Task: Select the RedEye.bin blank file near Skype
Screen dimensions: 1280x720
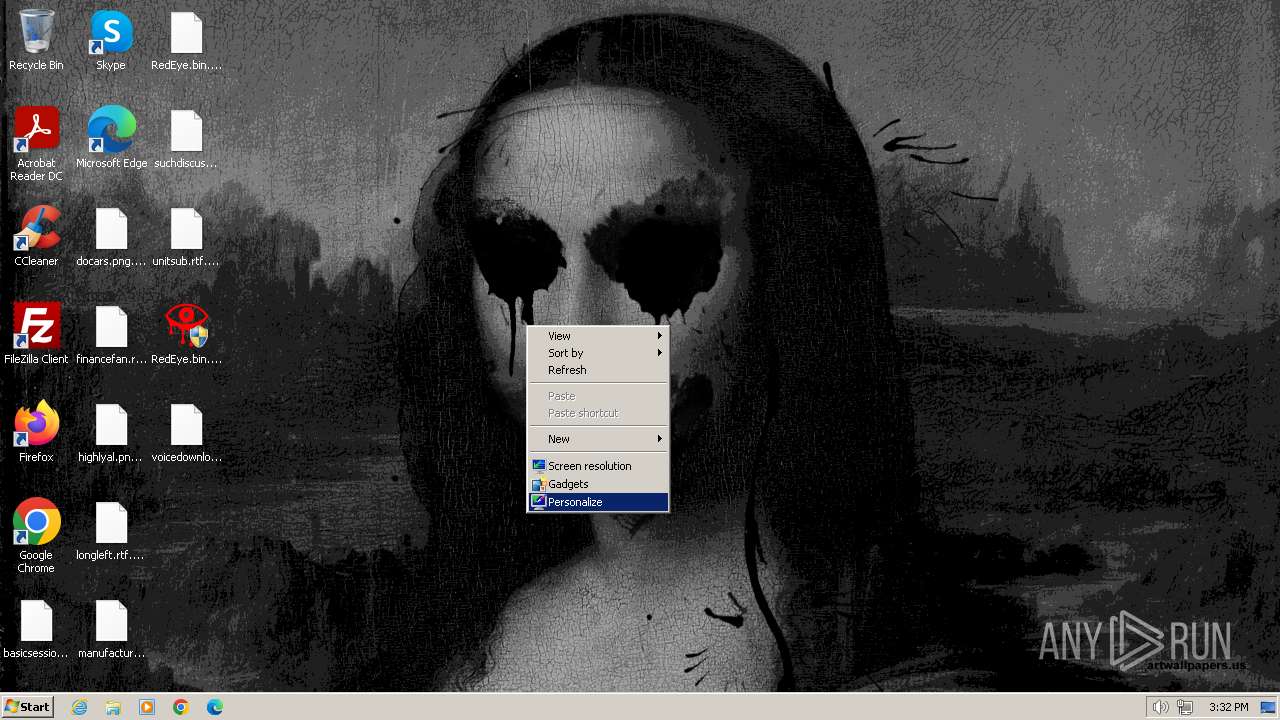Action: pos(186,40)
